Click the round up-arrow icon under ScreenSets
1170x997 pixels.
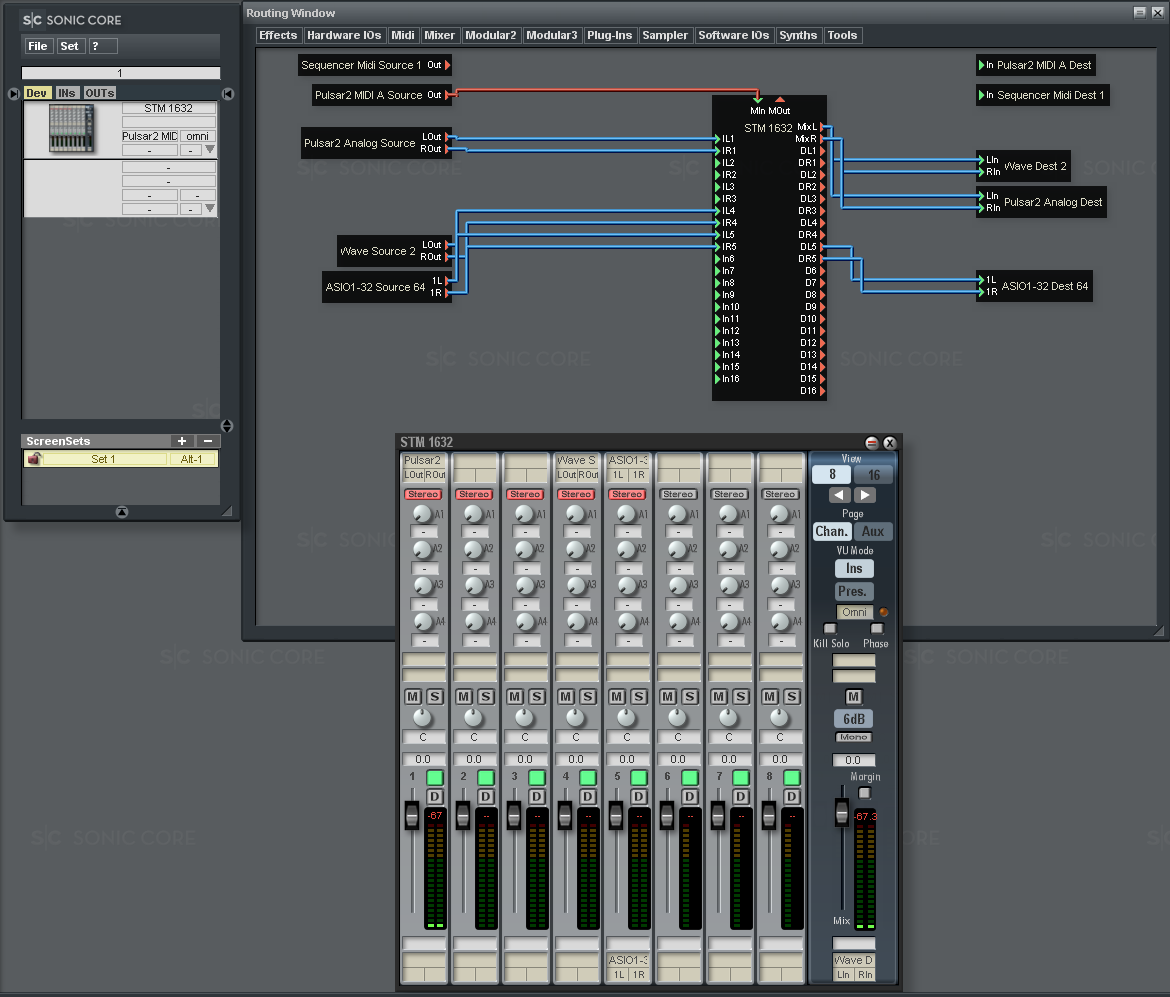(122, 511)
